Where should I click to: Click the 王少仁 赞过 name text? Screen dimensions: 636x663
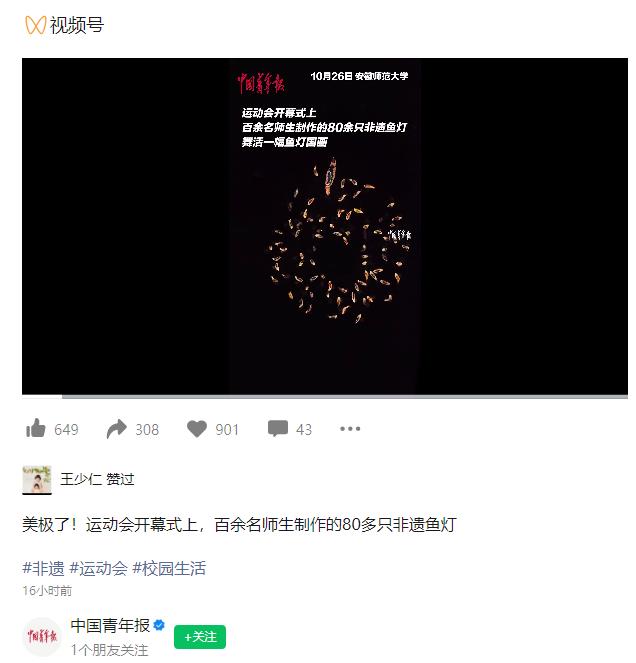(x=97, y=479)
